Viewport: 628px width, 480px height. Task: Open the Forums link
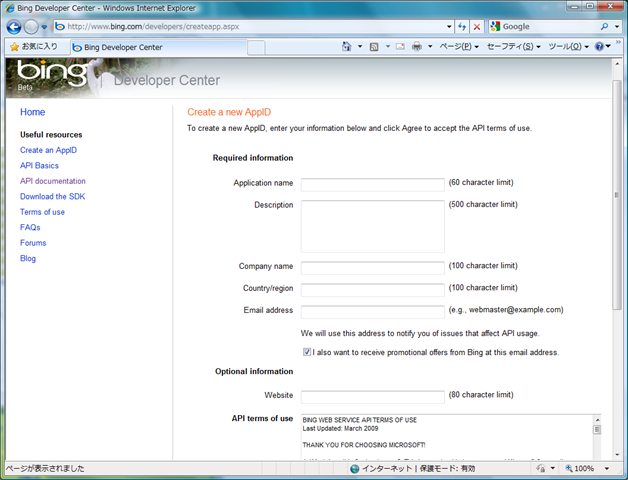33,243
